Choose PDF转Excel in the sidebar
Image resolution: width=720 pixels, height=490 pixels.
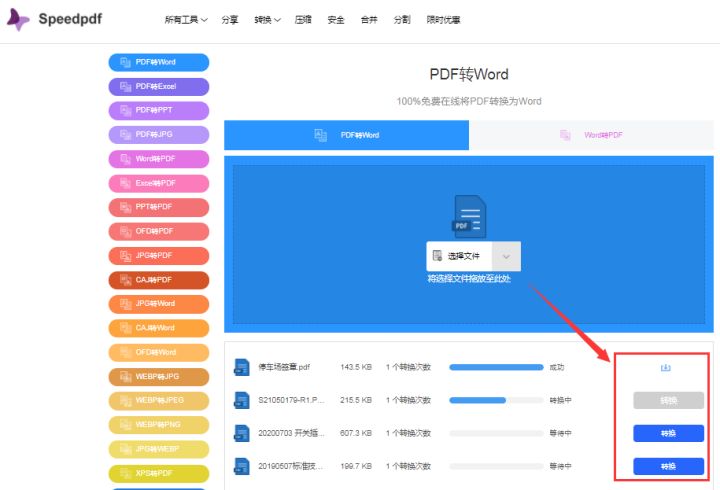pyautogui.click(x=159, y=87)
